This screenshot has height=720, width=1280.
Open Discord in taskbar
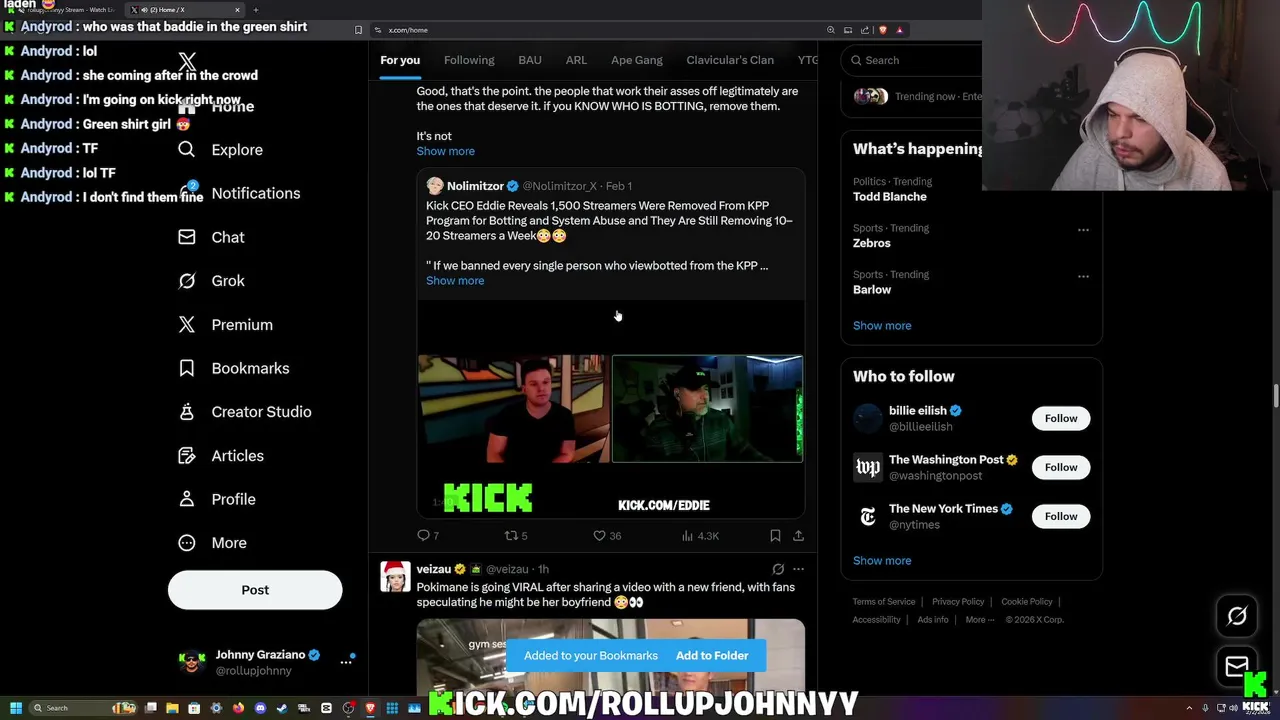(260, 708)
